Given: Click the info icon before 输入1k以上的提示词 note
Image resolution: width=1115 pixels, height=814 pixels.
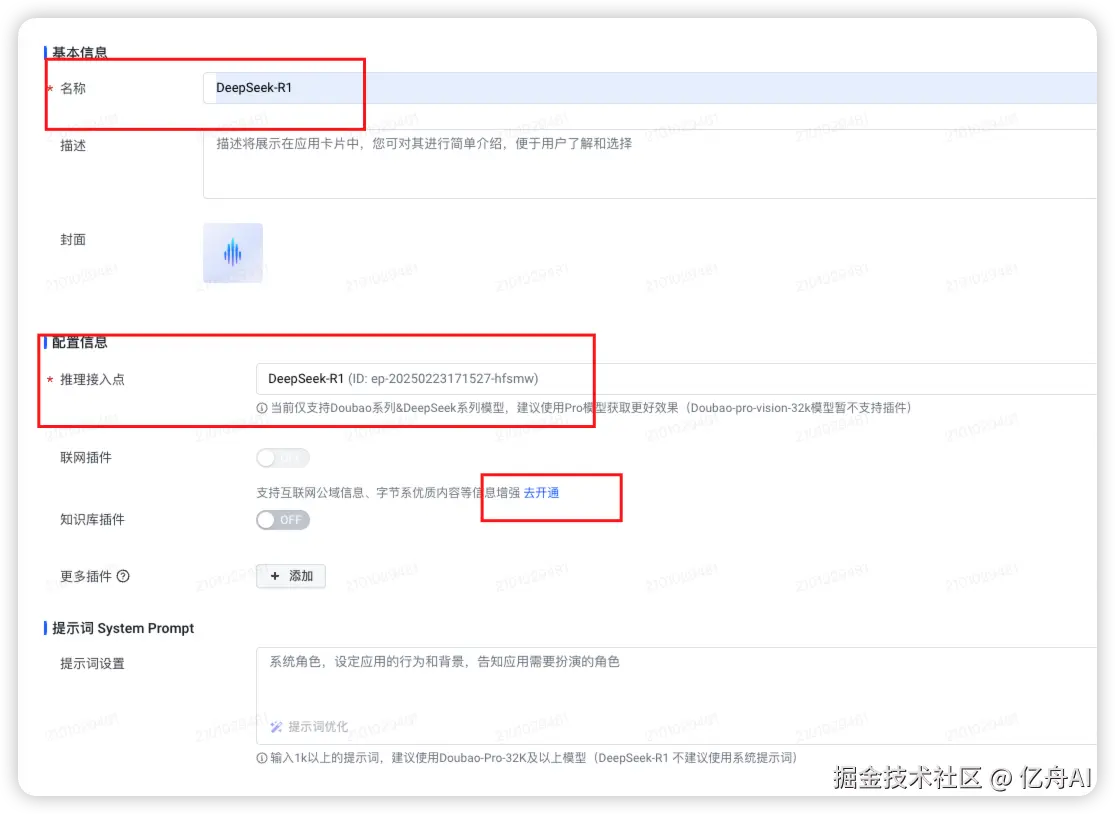Looking at the screenshot, I should pyautogui.click(x=262, y=759).
